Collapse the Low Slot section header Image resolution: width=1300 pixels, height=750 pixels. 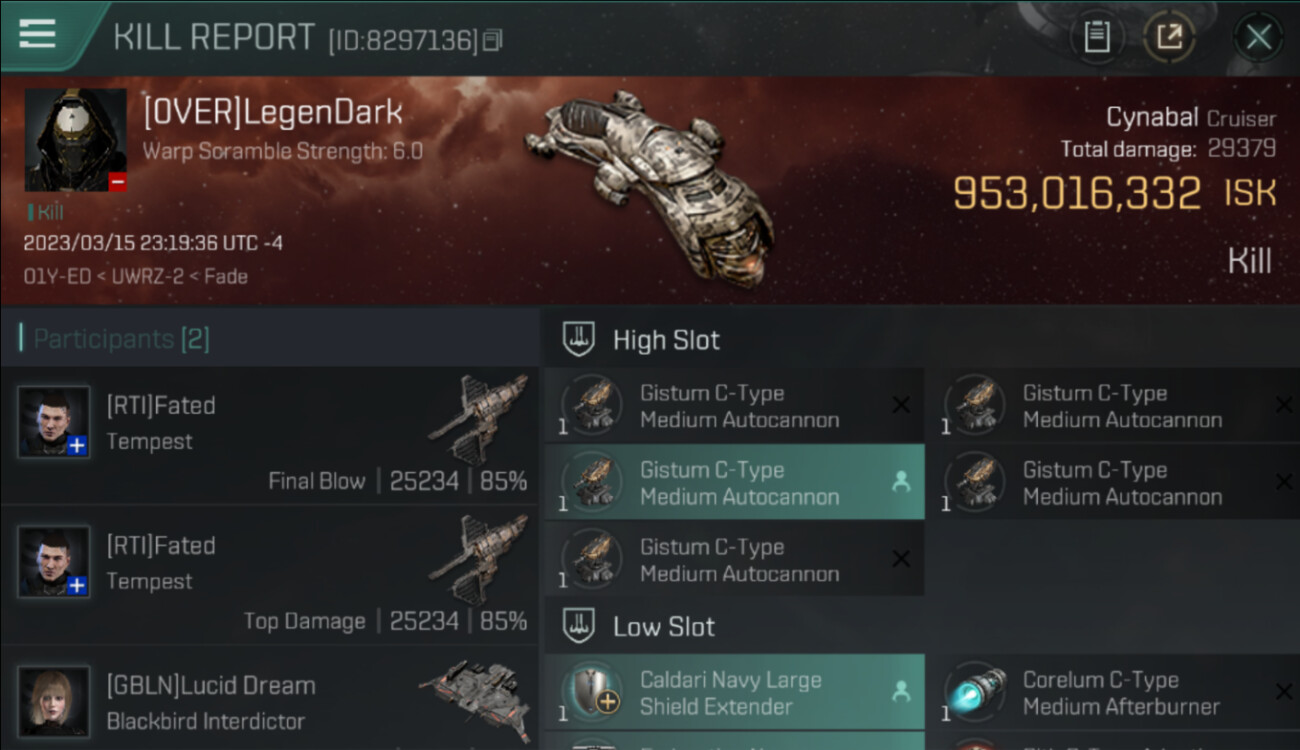921,626
